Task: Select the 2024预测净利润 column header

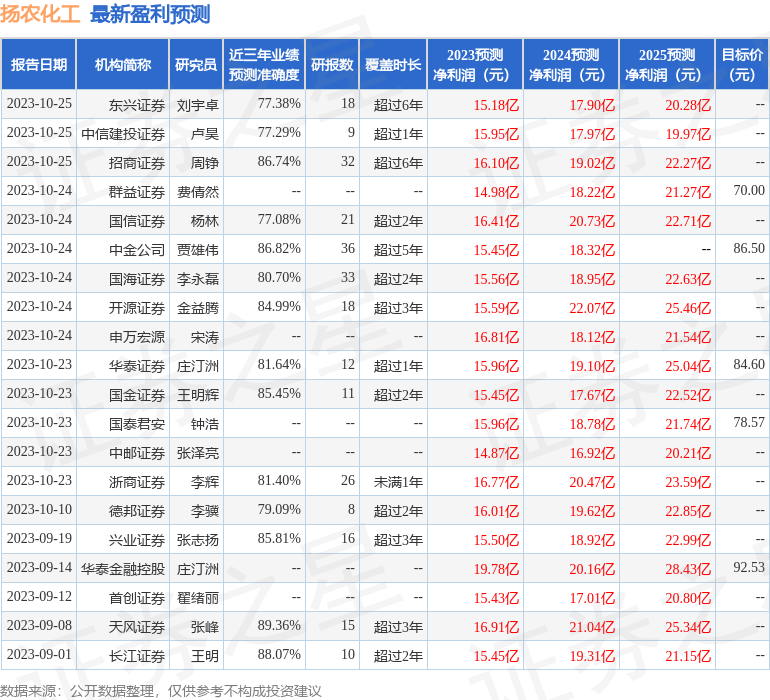Action: [571, 64]
